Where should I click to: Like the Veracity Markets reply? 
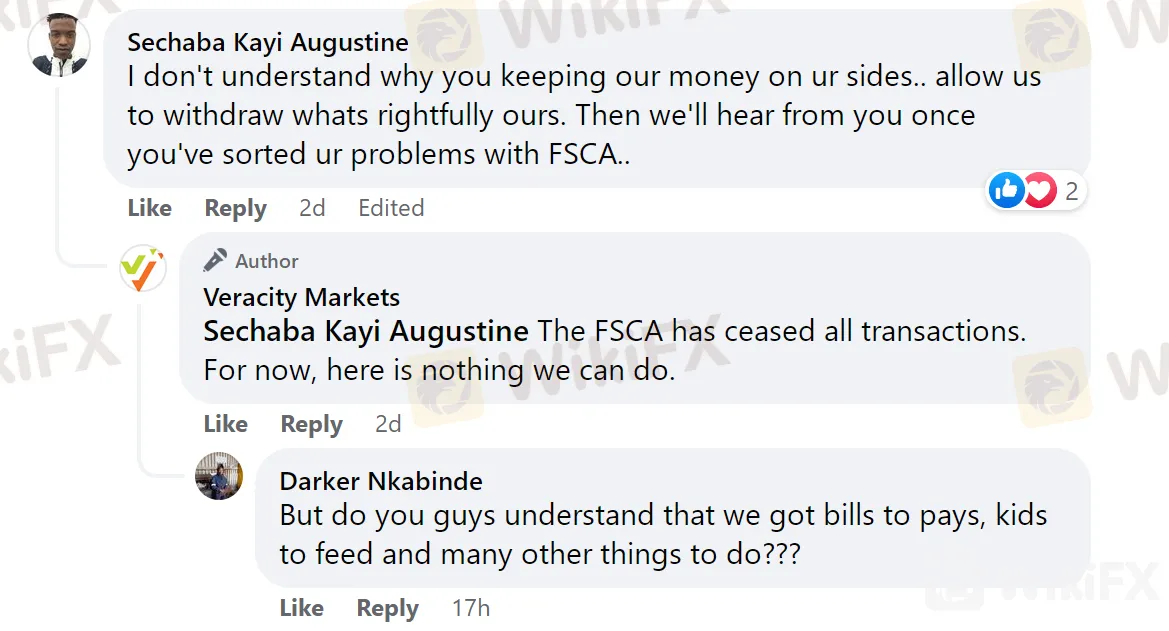(226, 424)
